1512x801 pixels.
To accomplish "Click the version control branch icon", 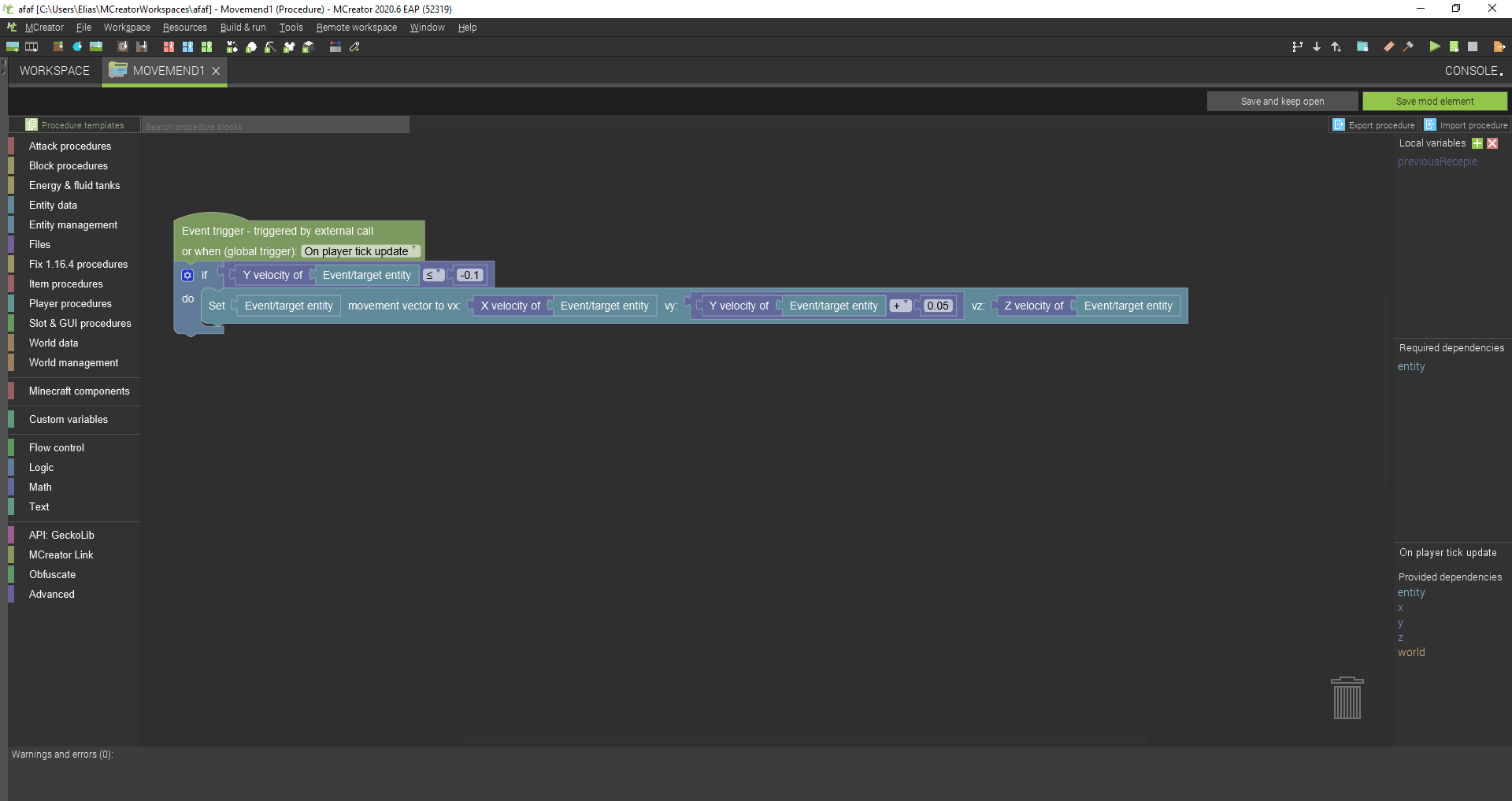I will 1297,46.
